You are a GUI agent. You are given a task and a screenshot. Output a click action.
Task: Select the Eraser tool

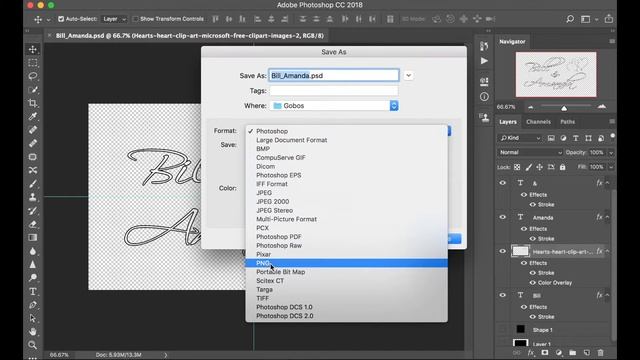point(33,224)
